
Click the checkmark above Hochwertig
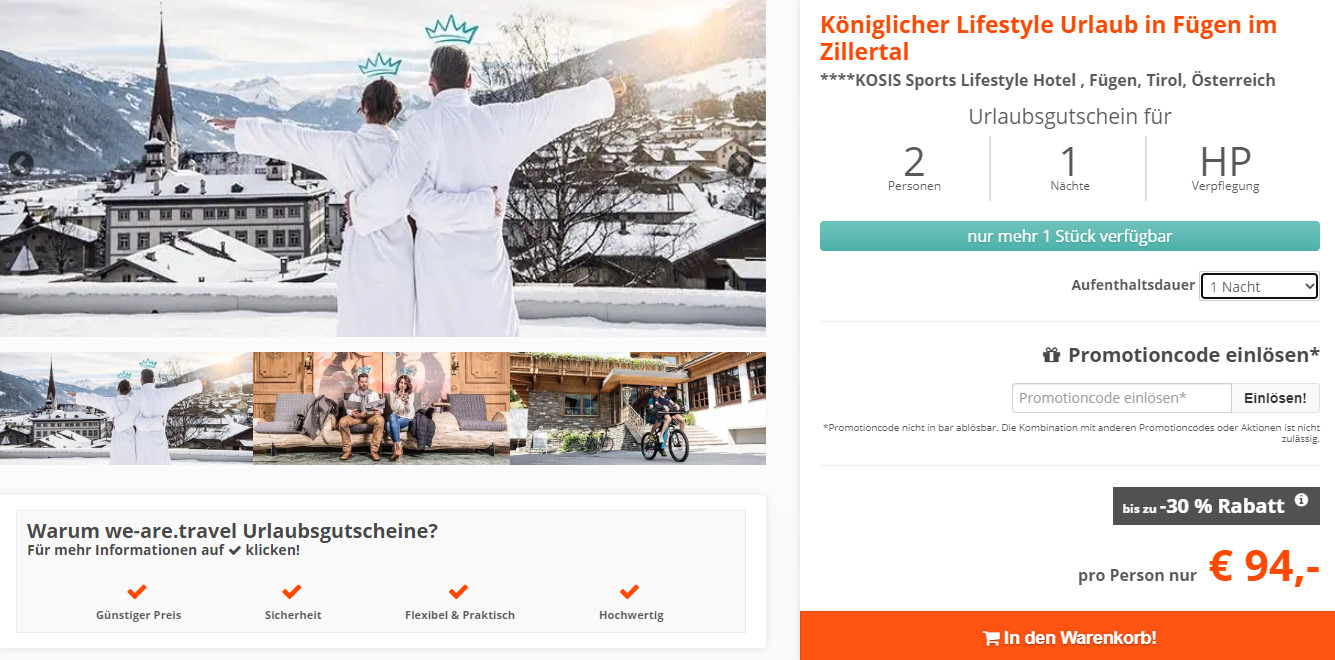coord(630,592)
